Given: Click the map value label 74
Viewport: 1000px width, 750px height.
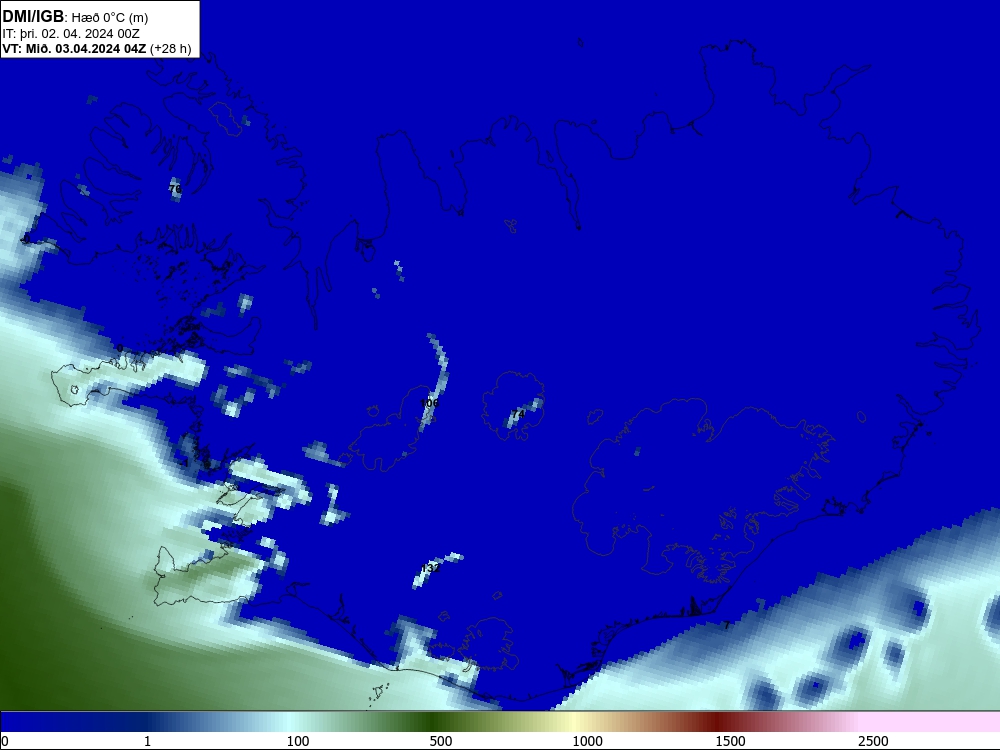Looking at the screenshot, I should click(x=518, y=415).
